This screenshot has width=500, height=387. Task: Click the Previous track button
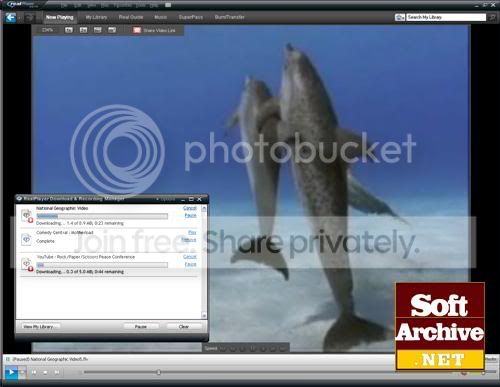[34, 372]
